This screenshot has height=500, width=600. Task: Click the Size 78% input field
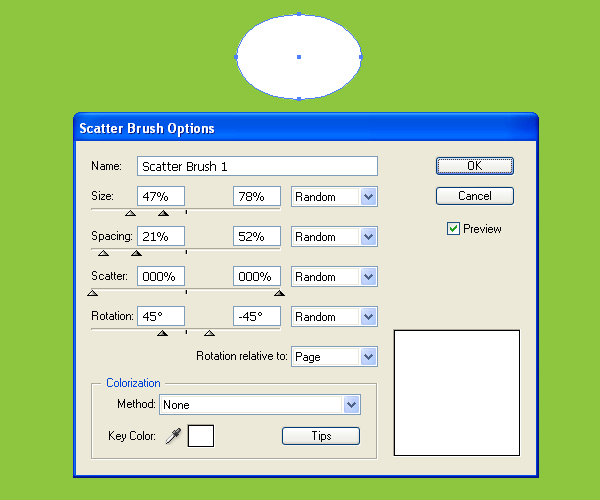click(x=257, y=196)
